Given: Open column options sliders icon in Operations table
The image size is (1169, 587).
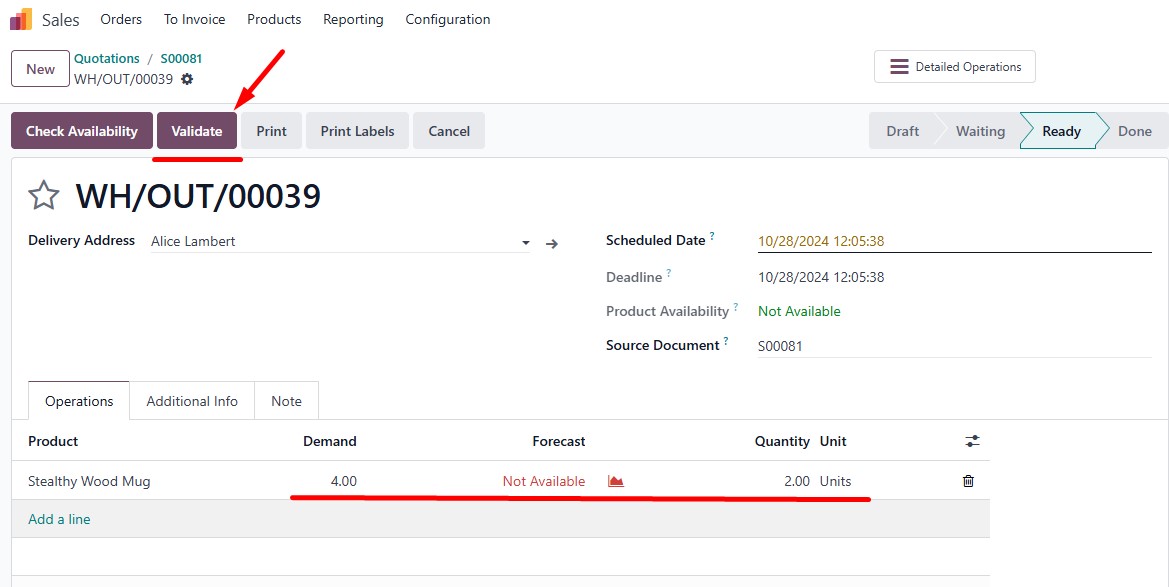Looking at the screenshot, I should point(972,442).
